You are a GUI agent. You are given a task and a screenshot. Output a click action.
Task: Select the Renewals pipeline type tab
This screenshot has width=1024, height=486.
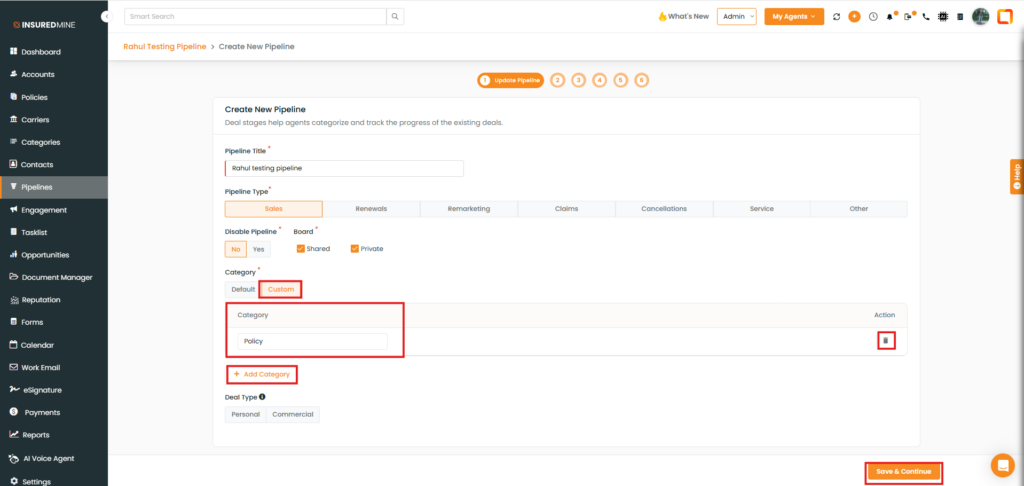371,209
